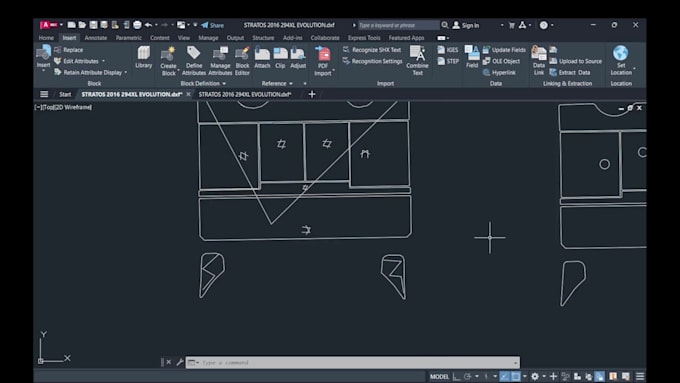680x383 pixels.
Task: Click the Share button
Action: (x=212, y=25)
